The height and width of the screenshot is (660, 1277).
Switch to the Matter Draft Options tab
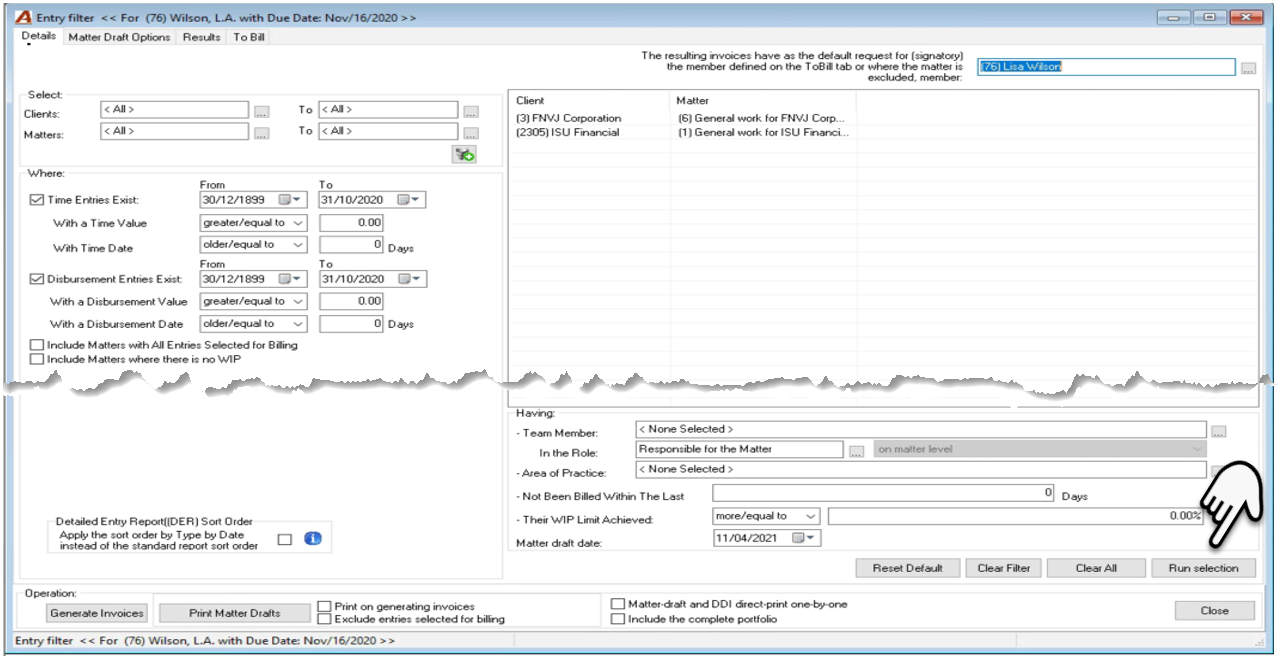119,38
